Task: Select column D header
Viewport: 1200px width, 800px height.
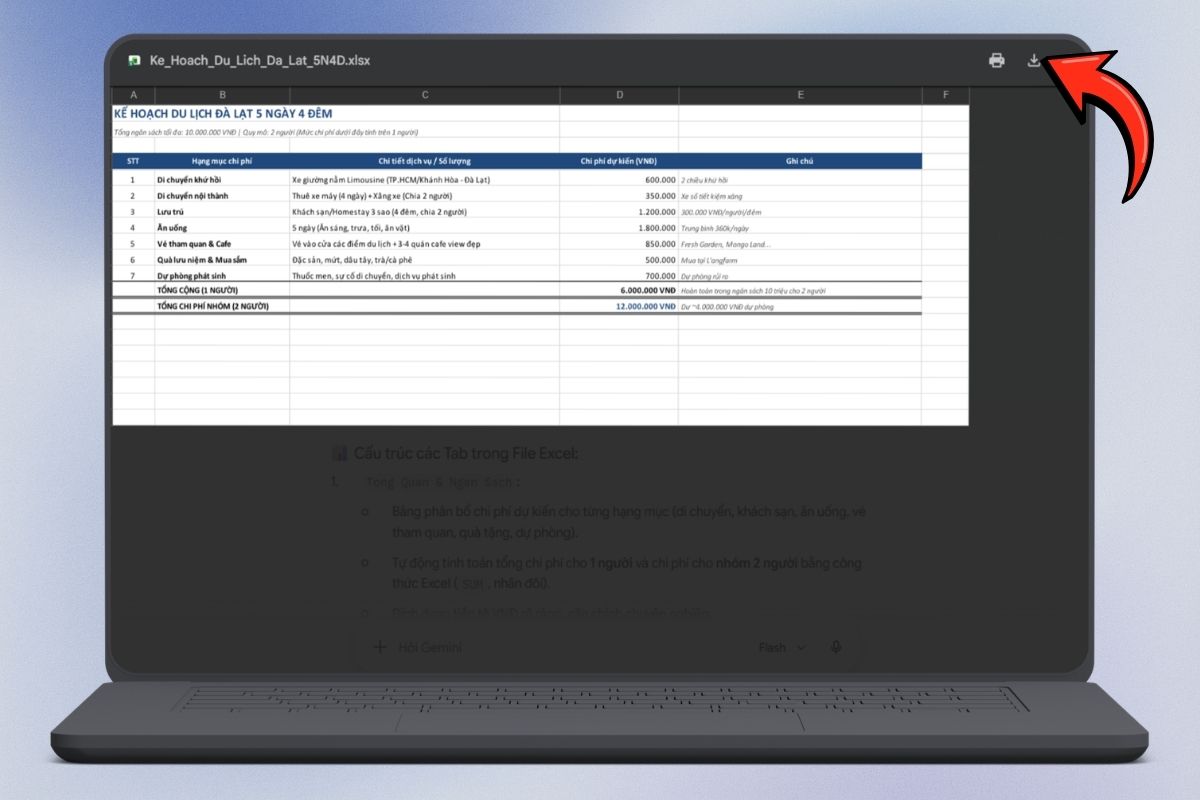Action: (619, 95)
